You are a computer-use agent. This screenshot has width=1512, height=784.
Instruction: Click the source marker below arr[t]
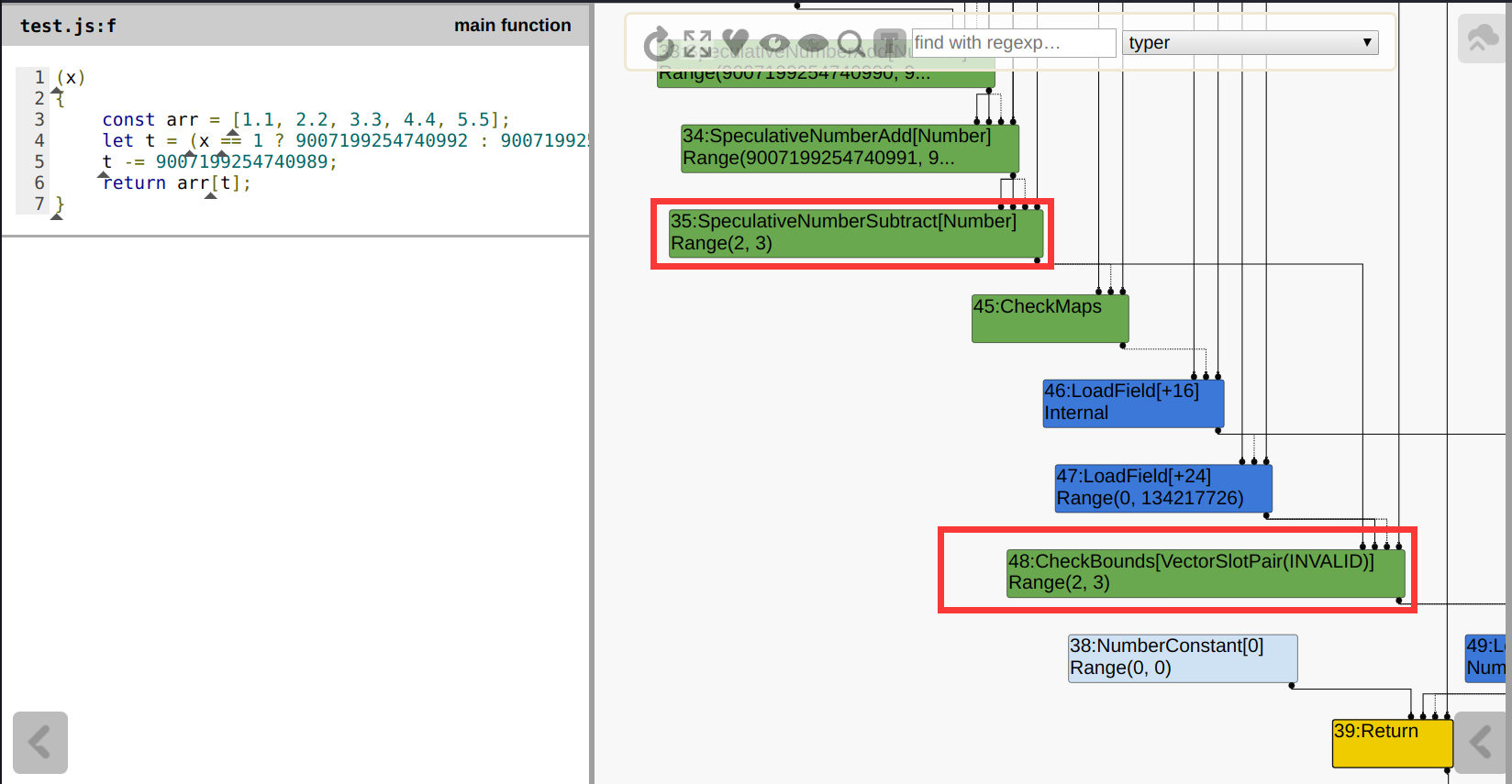pos(211,195)
